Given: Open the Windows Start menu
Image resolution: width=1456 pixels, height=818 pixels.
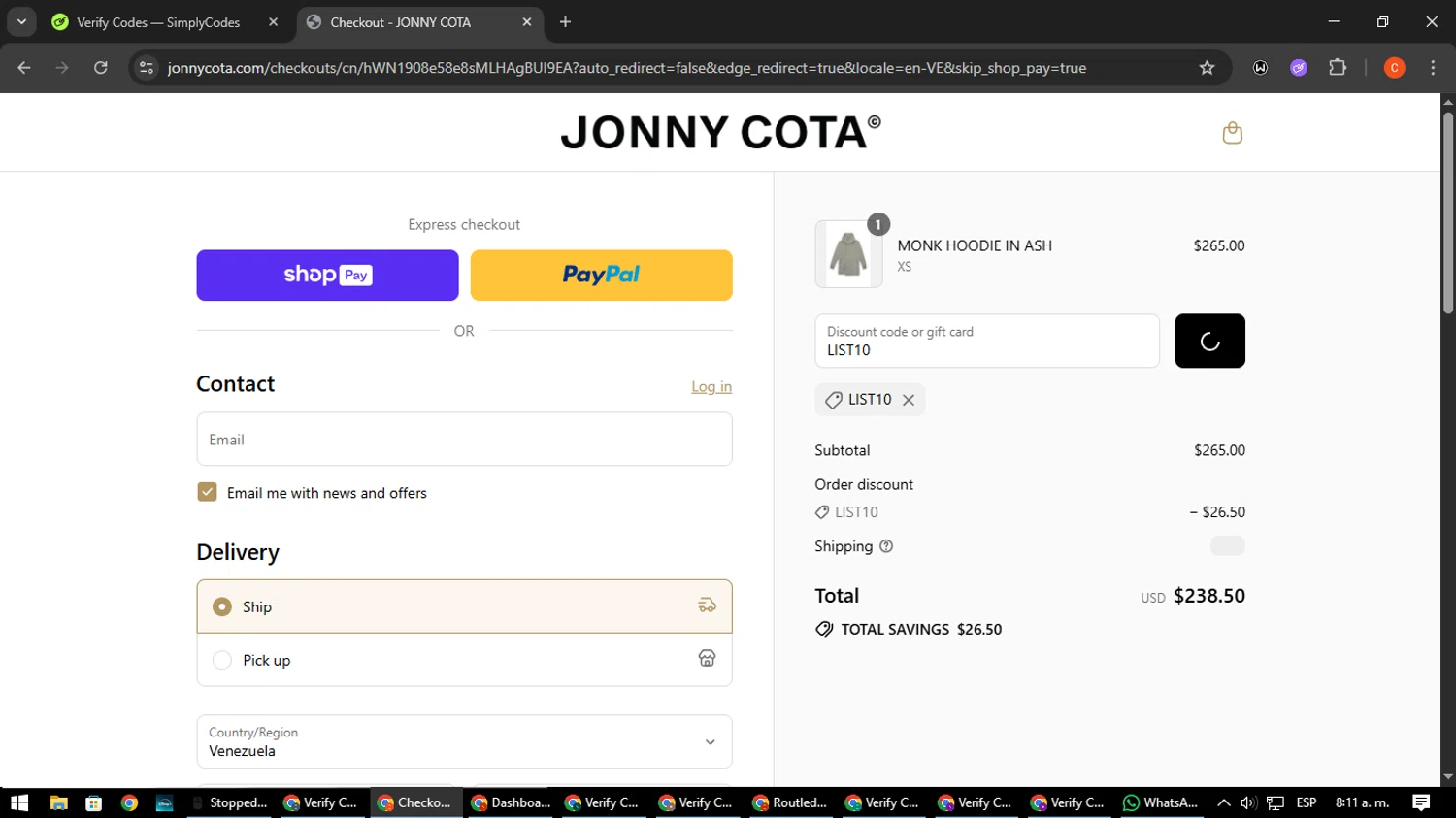Looking at the screenshot, I should pos(19,802).
